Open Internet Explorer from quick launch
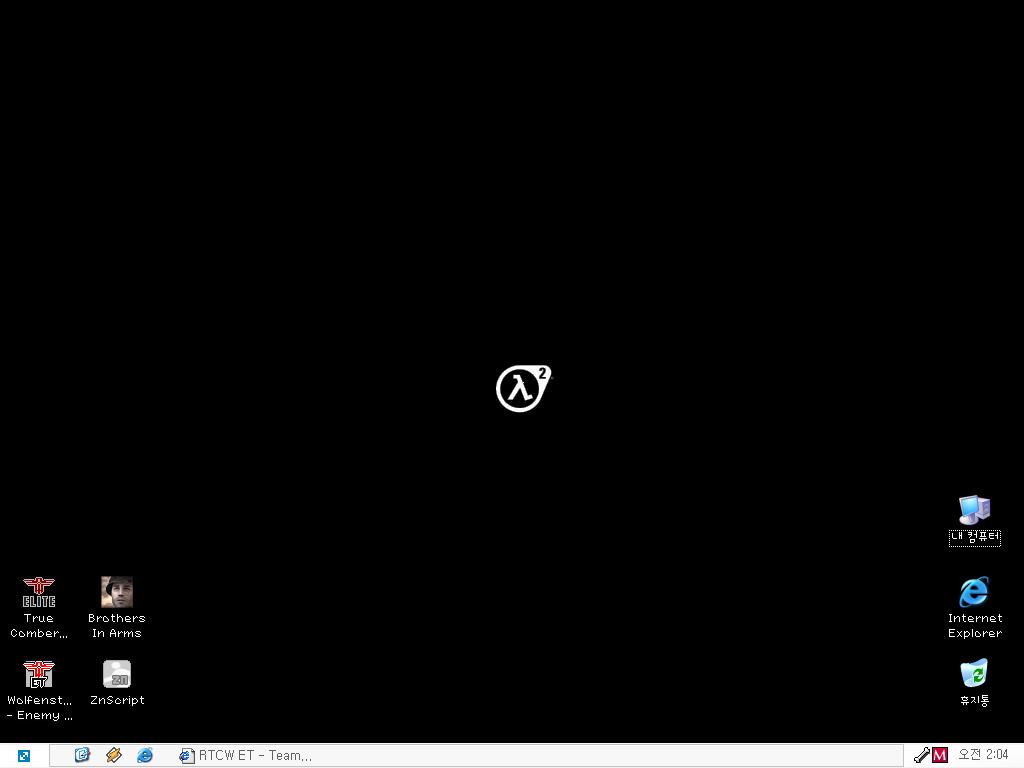The width and height of the screenshot is (1024, 768). pos(145,755)
